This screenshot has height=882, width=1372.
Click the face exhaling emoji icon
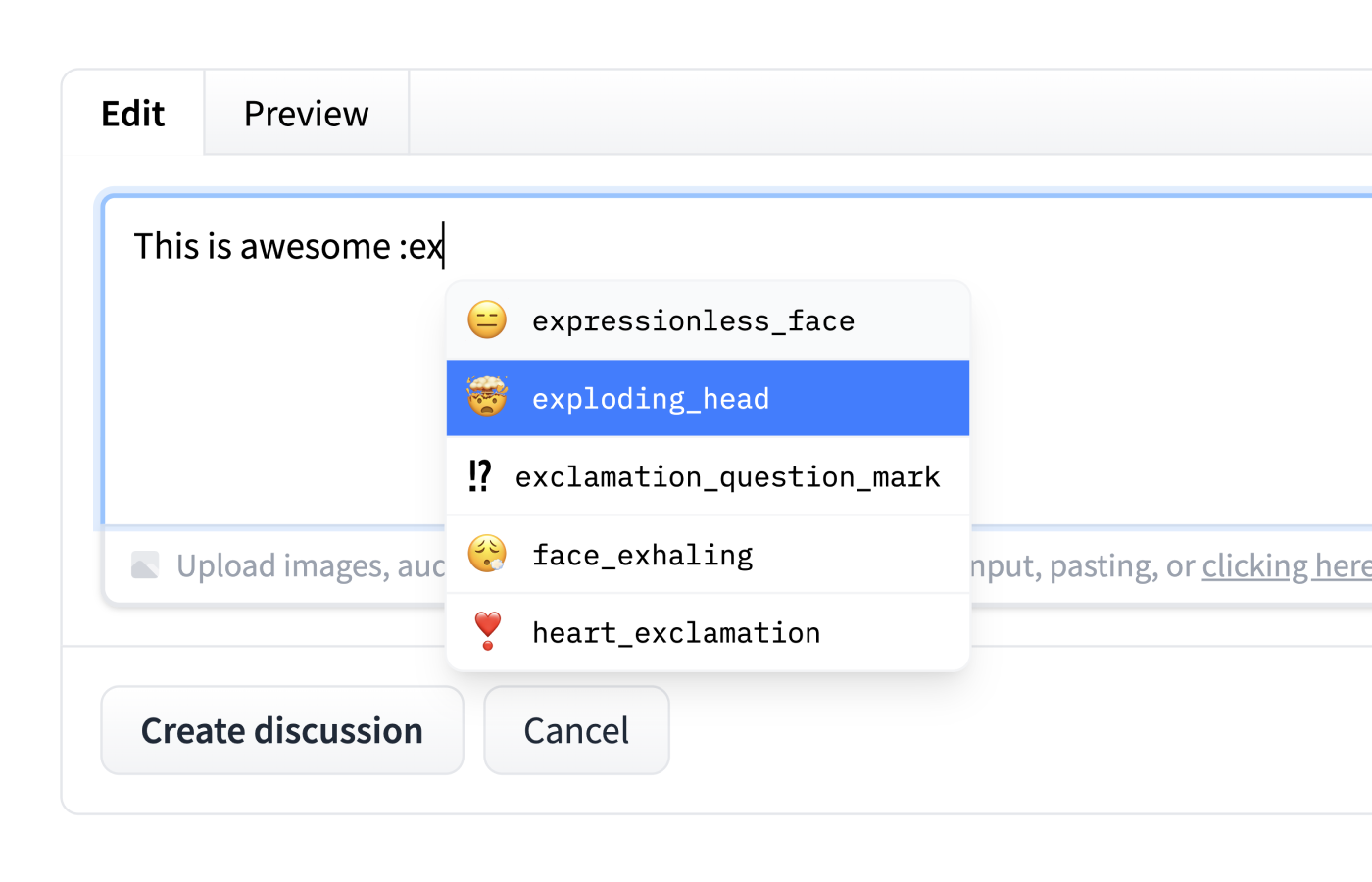click(x=487, y=555)
